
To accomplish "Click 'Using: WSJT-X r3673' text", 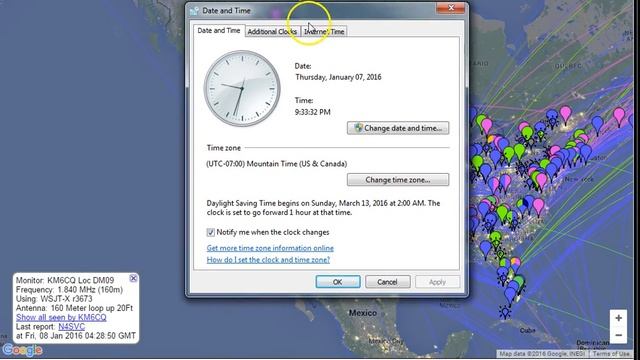I will click(54, 299).
